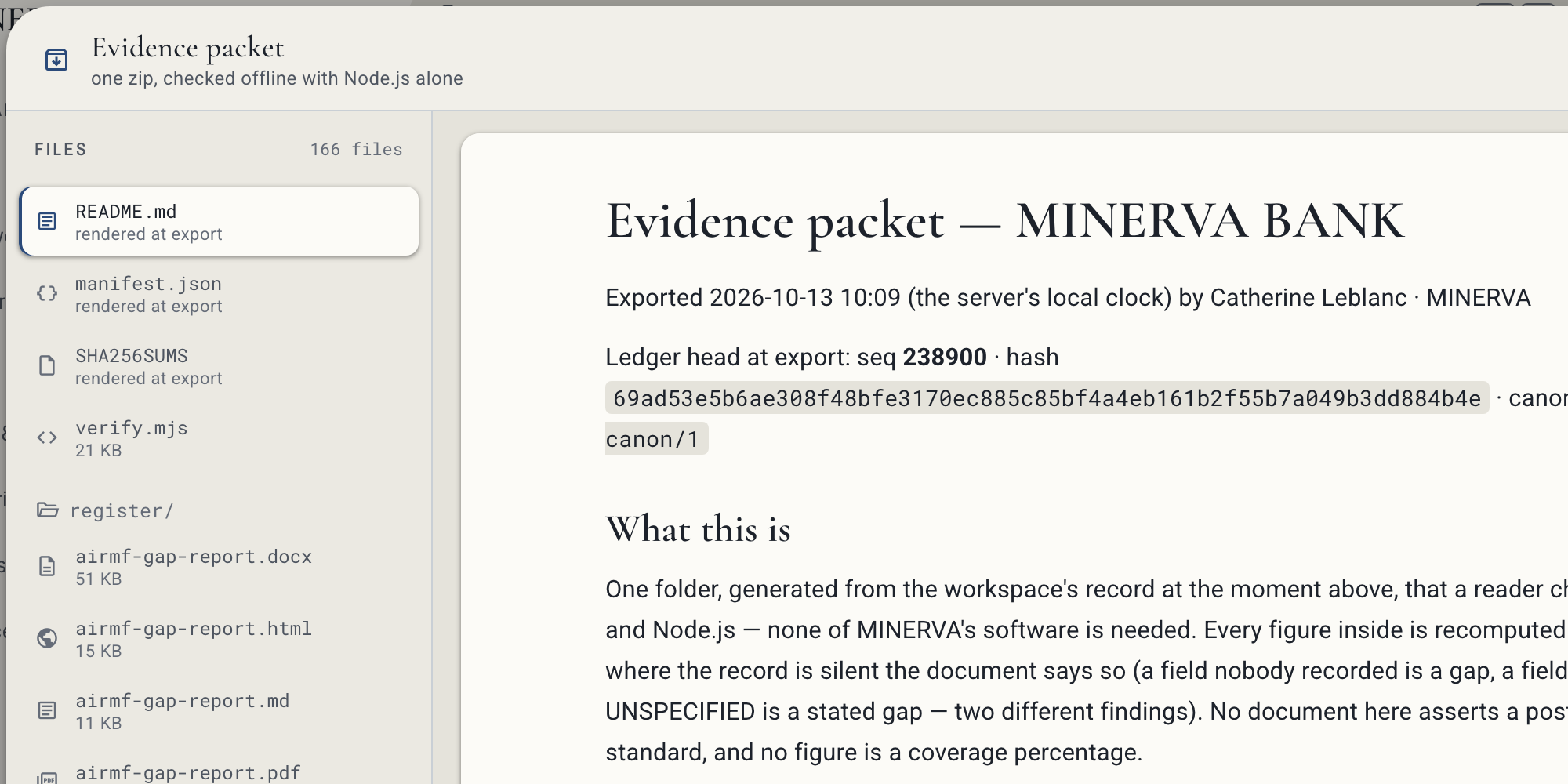Click the canon/1 code tag
1568x784 pixels.
[x=656, y=439]
